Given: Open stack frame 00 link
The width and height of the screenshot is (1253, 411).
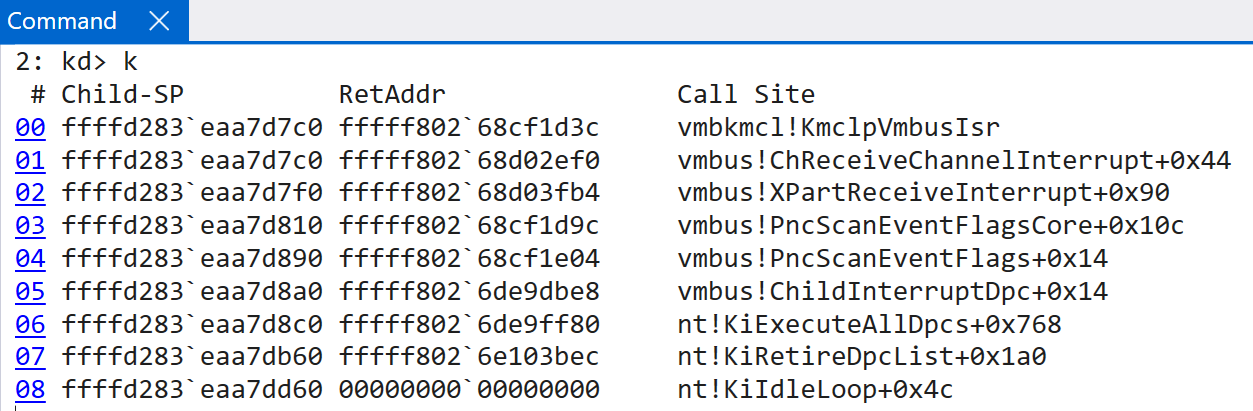Looking at the screenshot, I should point(31,127).
